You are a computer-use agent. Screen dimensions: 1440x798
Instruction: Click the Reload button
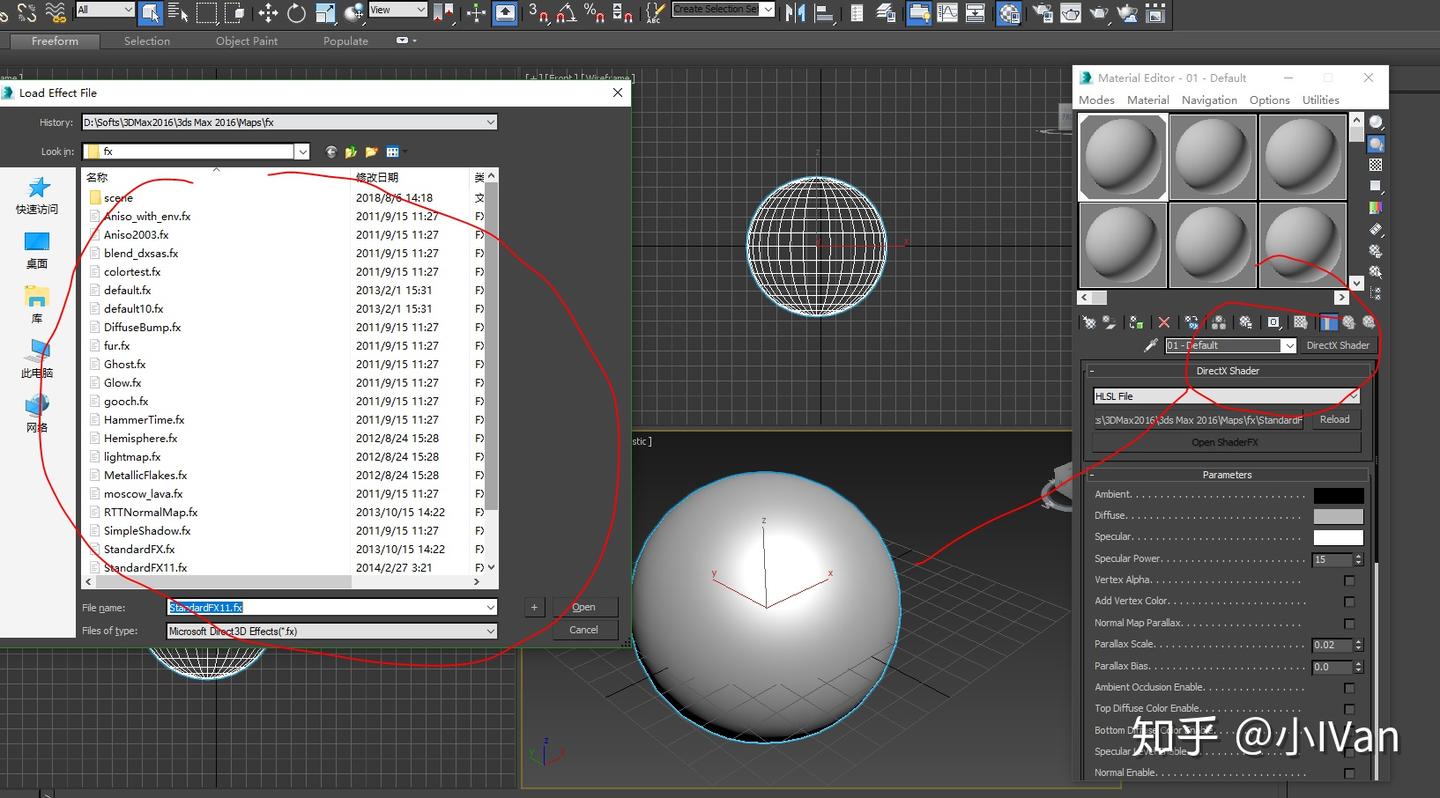[x=1334, y=420]
